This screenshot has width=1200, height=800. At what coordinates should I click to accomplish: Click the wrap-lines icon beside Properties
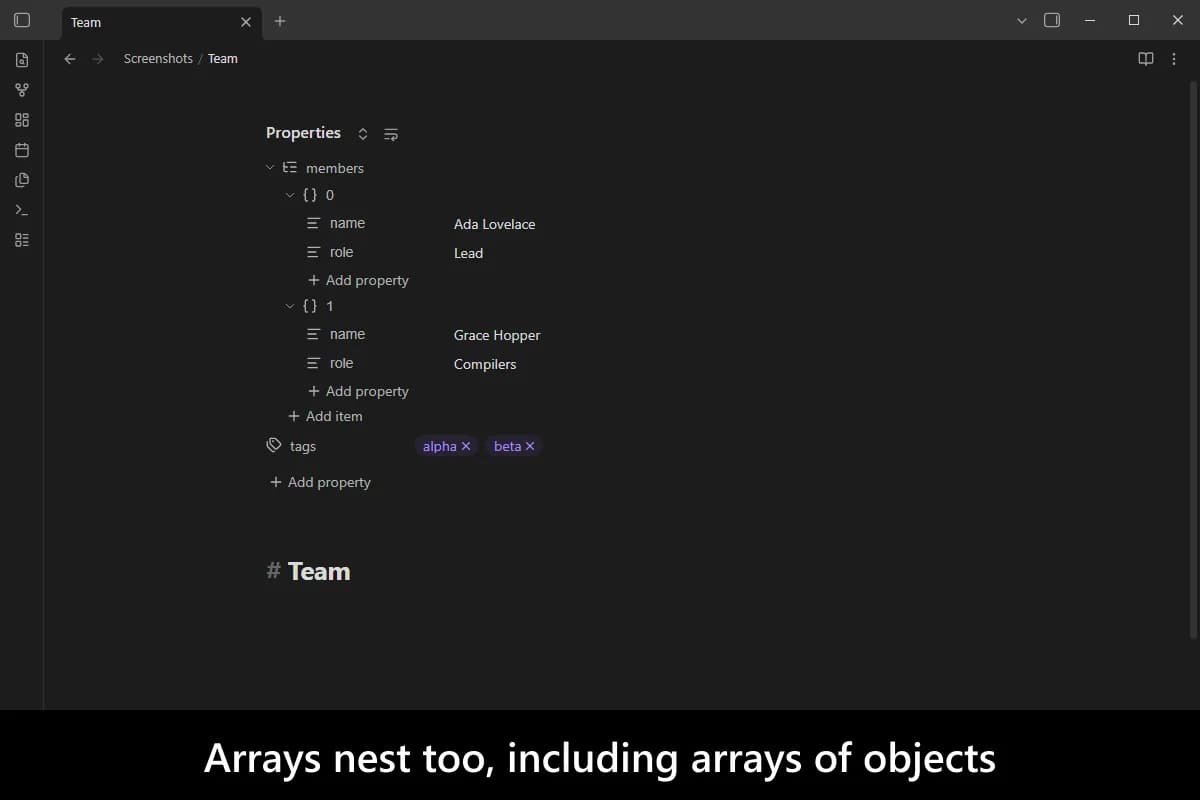point(391,134)
